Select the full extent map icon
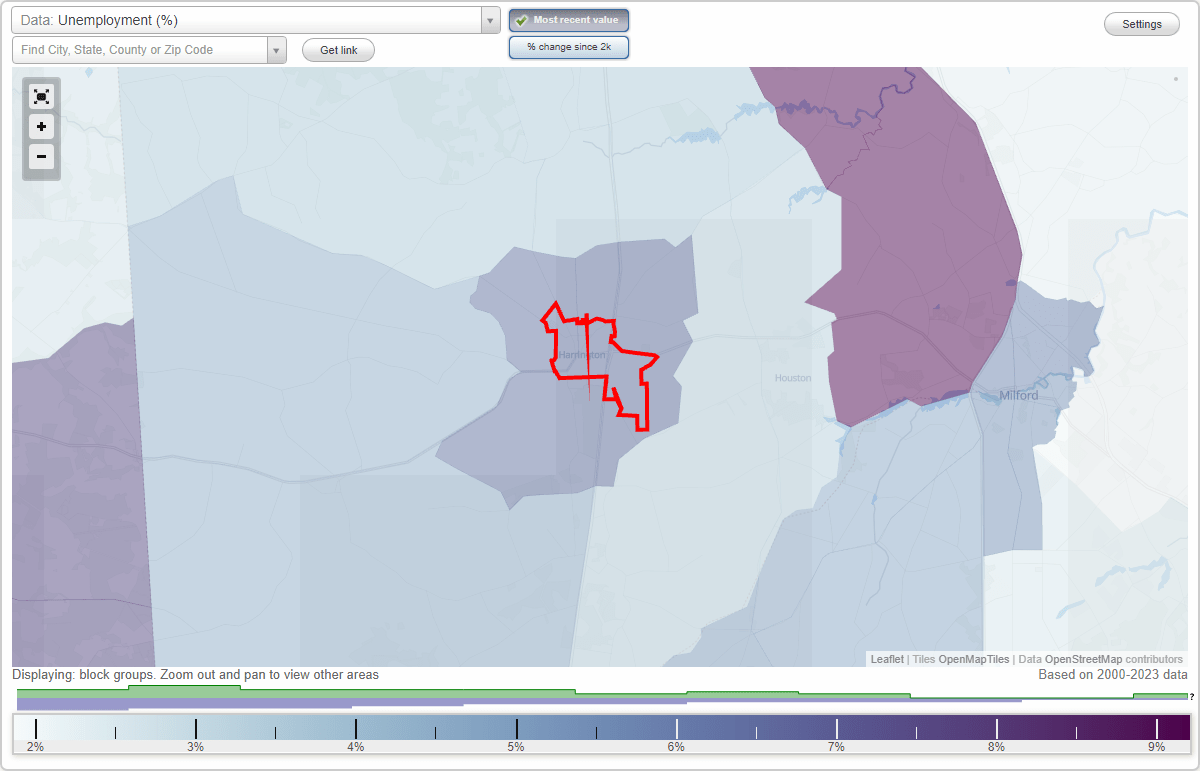The image size is (1200, 771). 41,96
